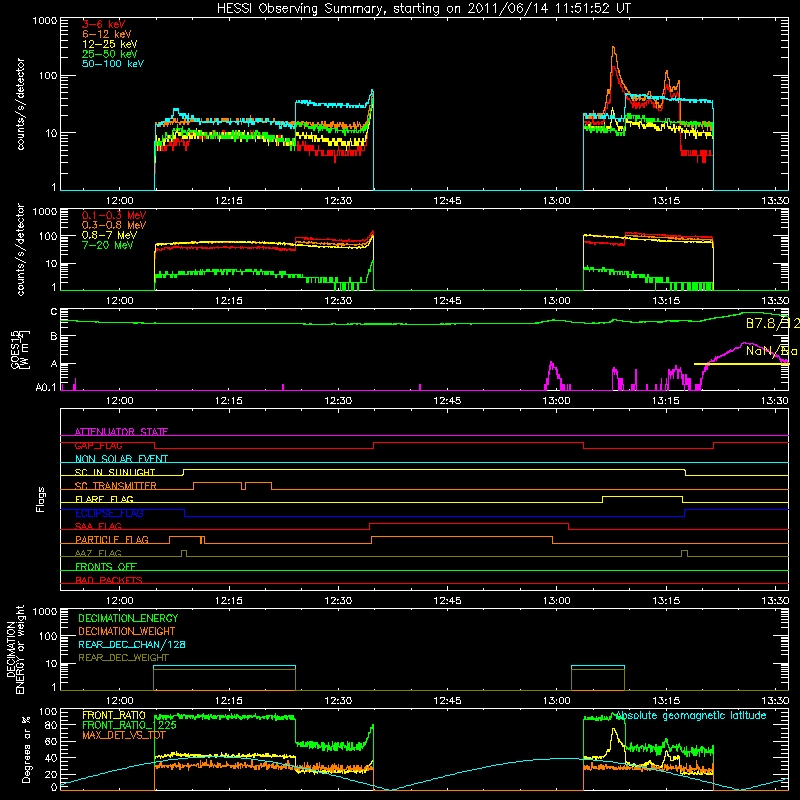
Task: Click the HESSI Observing Summary plot title
Action: coord(423,8)
